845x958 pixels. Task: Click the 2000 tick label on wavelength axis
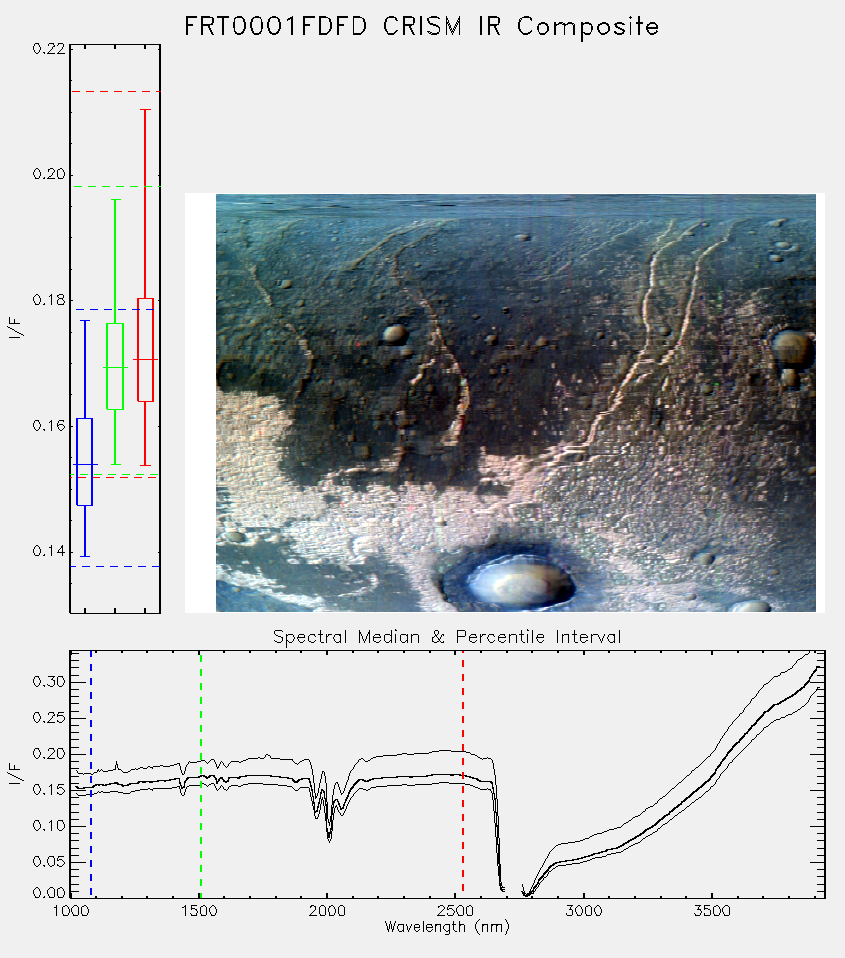coord(327,911)
